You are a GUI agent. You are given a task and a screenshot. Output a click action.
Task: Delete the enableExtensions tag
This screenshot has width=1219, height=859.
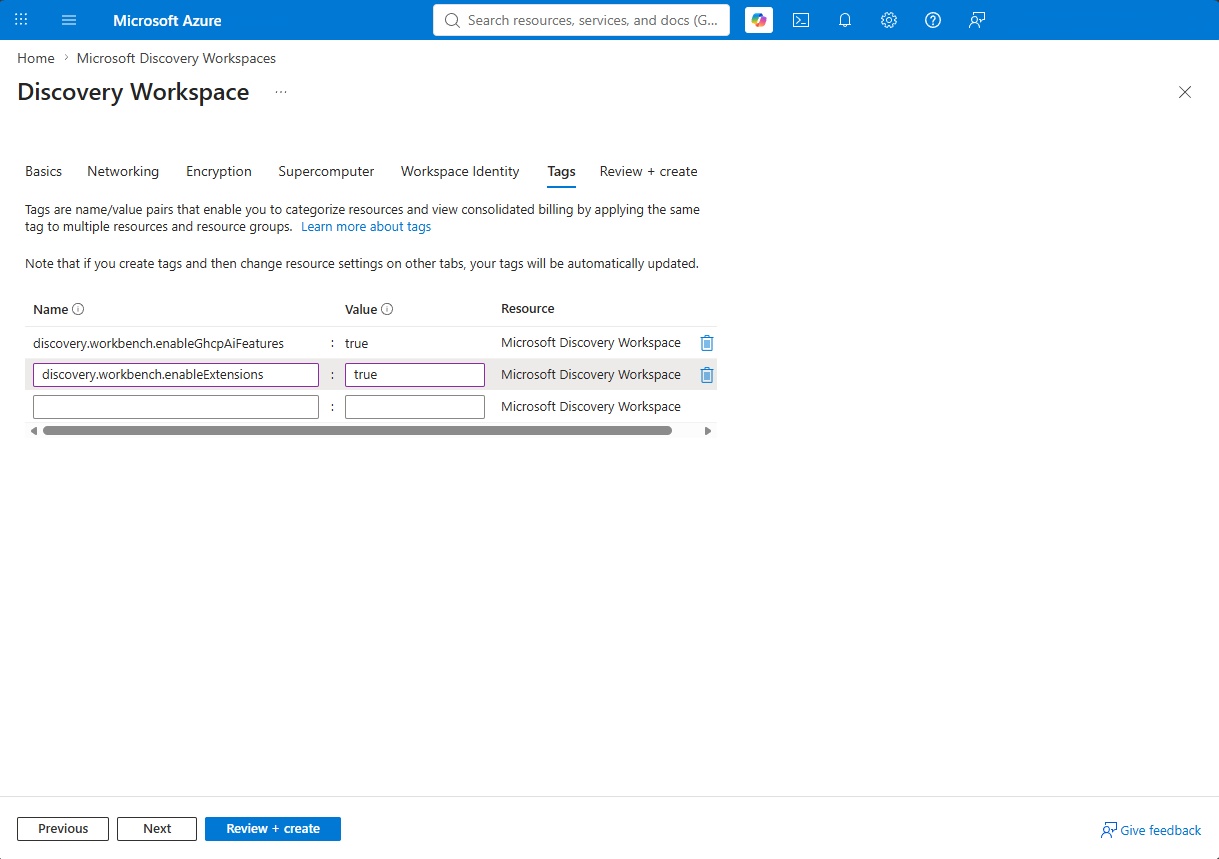pyautogui.click(x=707, y=375)
